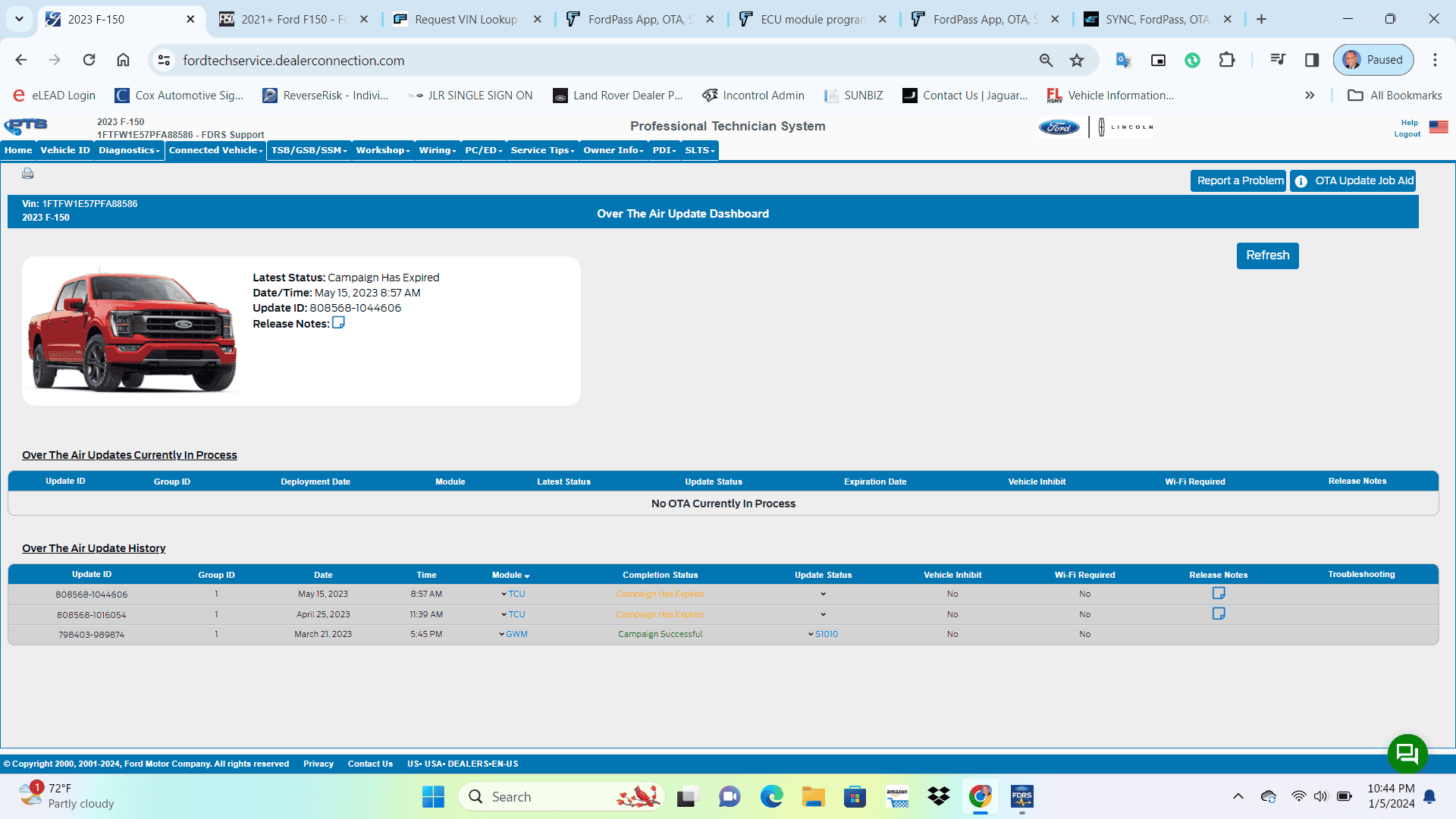Open the TSB/GSB/SSM menu
Viewport: 1456px width, 819px height.
[309, 150]
